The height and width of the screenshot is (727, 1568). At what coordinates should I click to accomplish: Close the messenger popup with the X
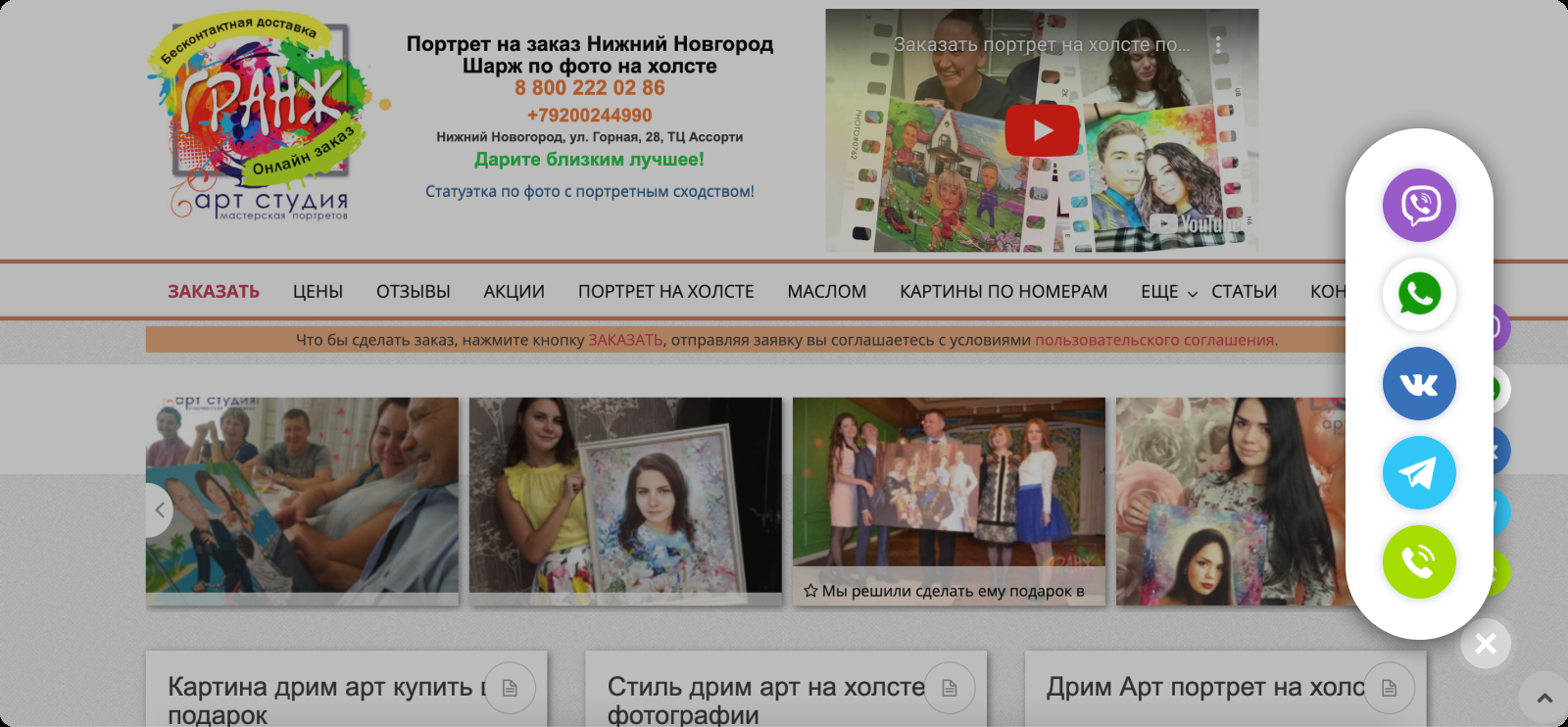point(1486,644)
